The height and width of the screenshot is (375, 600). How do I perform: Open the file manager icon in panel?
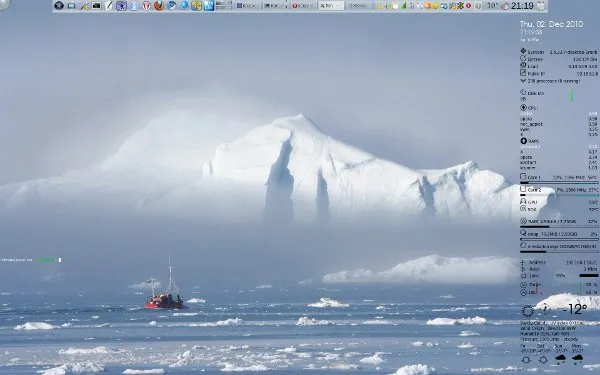pos(134,6)
